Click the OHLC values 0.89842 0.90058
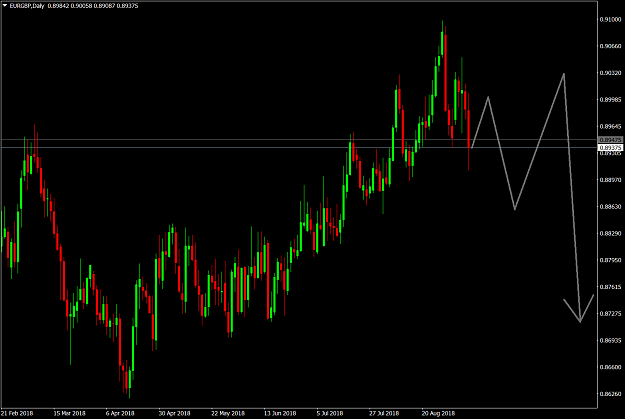The image size is (625, 419). (70, 6)
